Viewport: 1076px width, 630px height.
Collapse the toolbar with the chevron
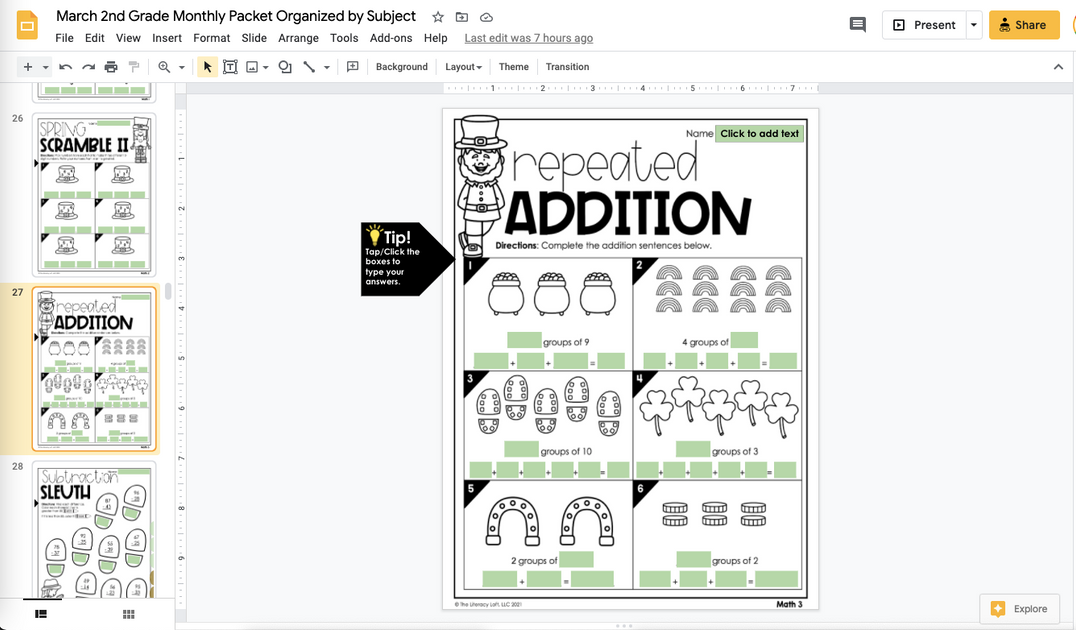1057,66
